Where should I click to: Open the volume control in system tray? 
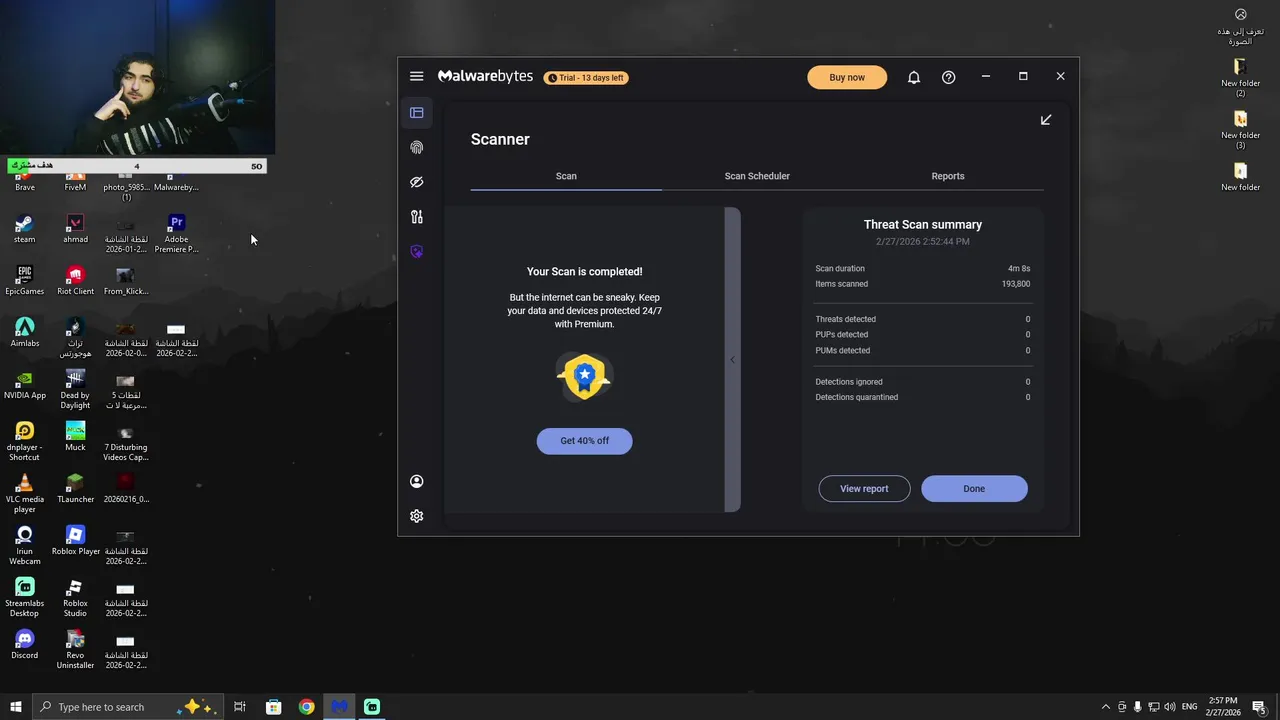click(x=1170, y=707)
